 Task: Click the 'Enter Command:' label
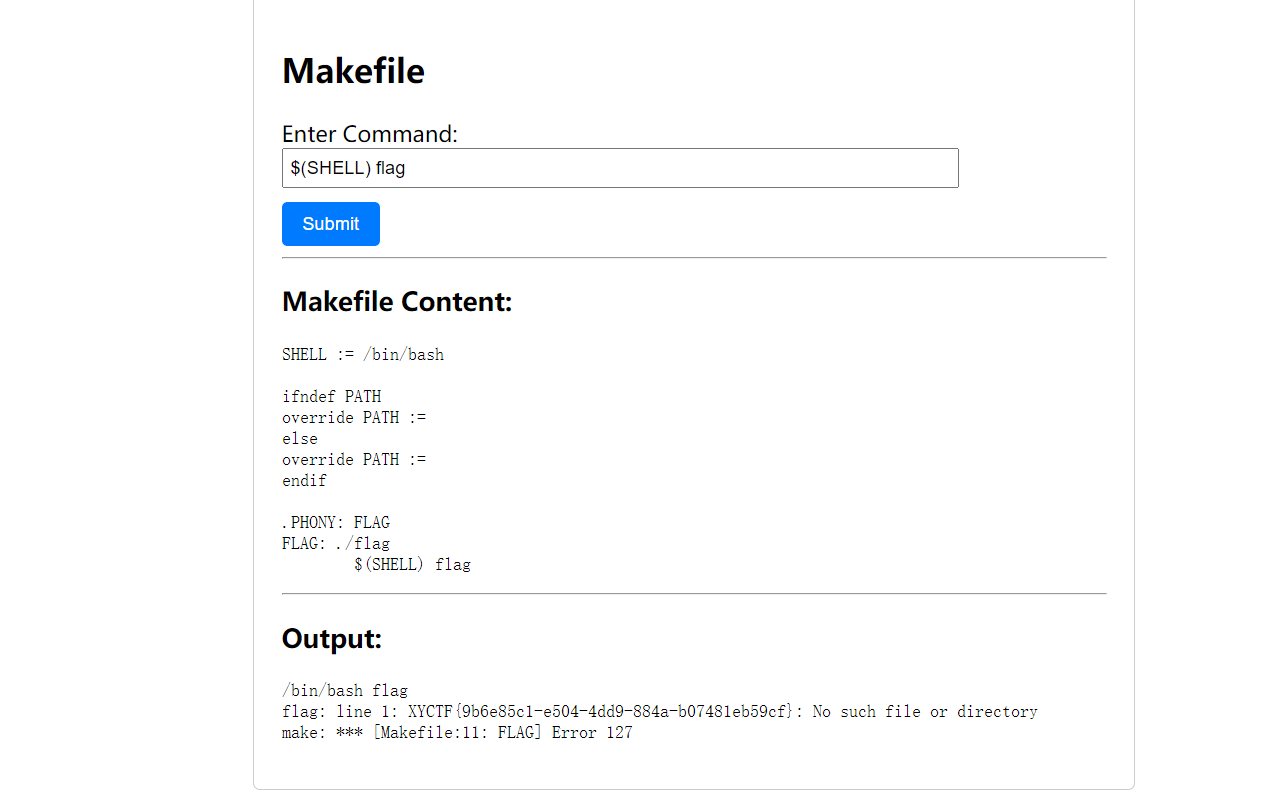[369, 134]
